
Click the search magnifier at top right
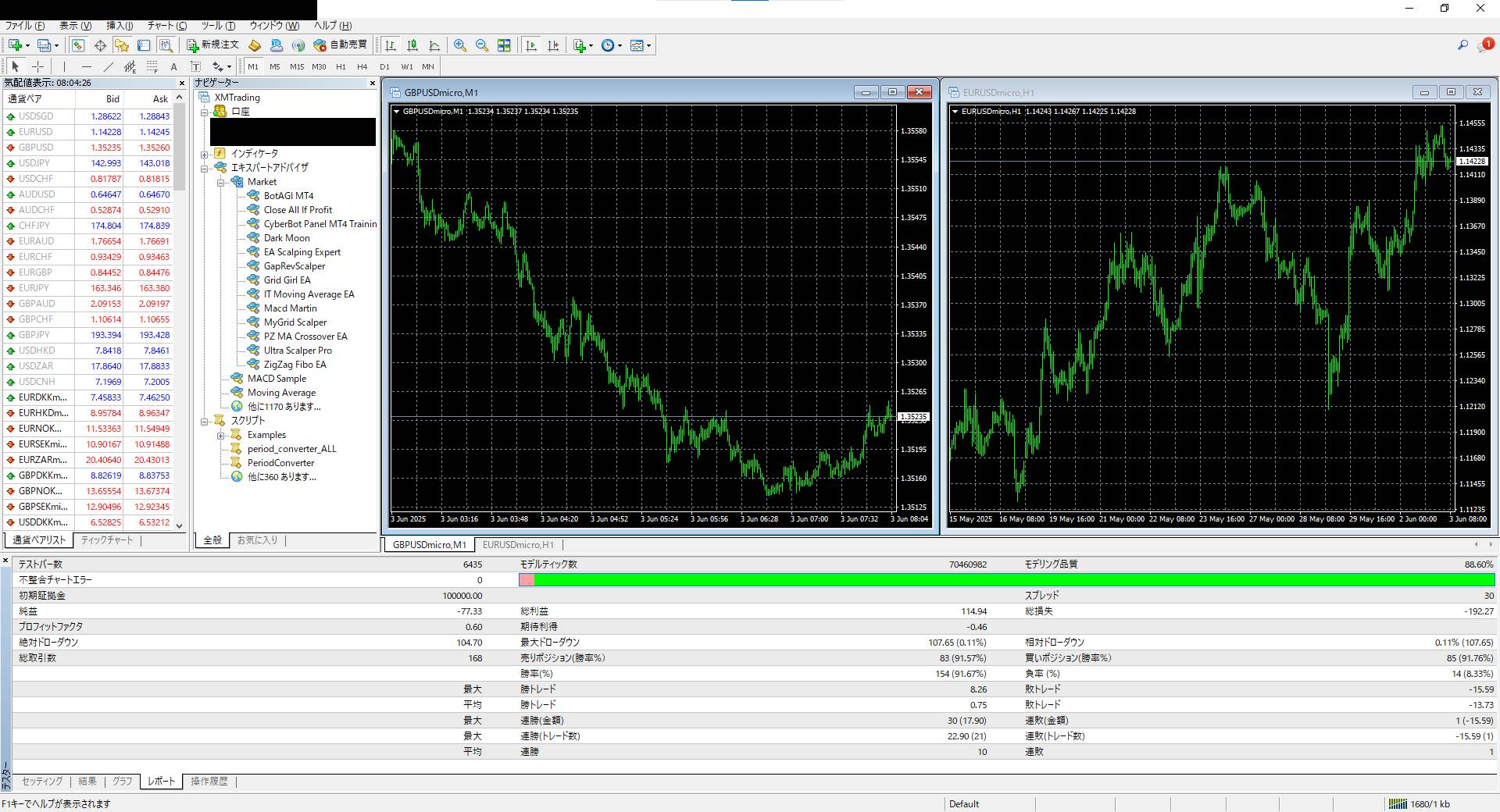click(1462, 45)
